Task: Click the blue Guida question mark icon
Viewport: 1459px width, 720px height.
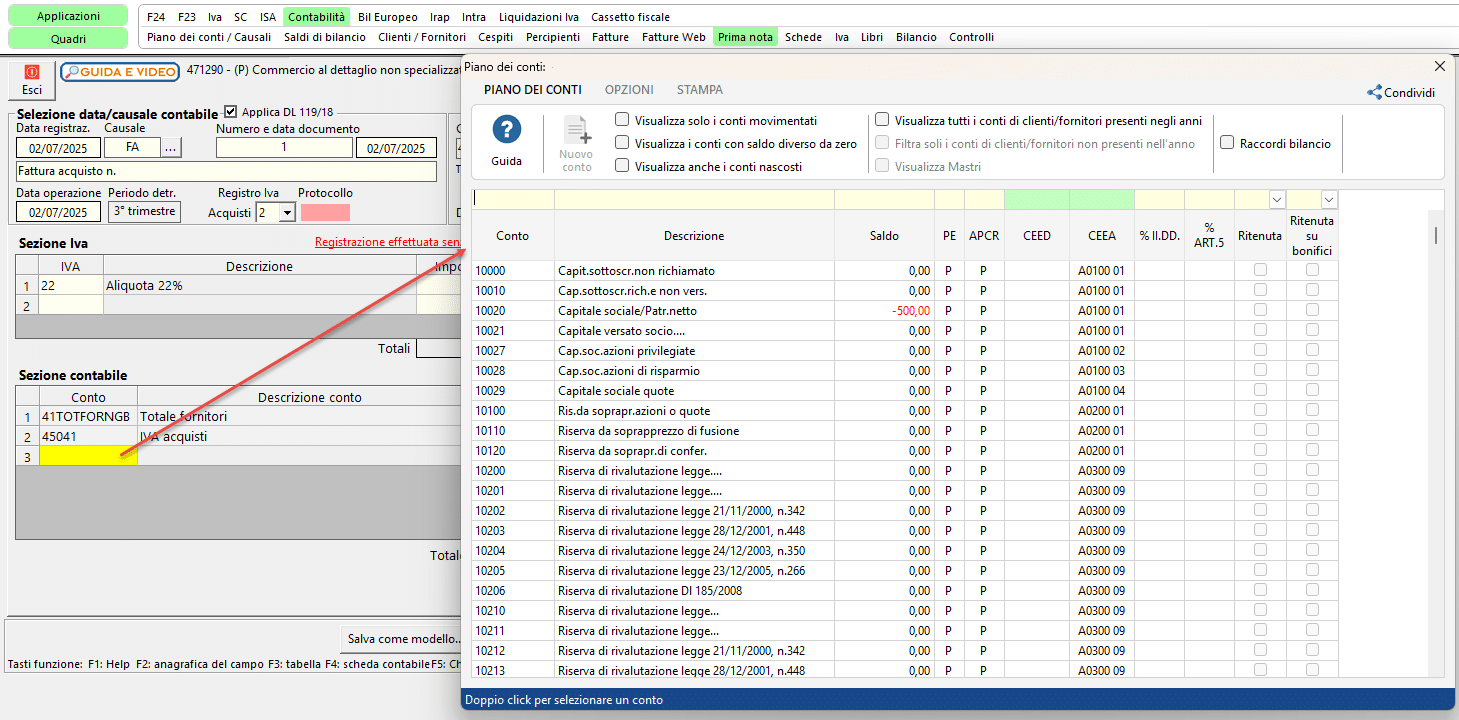Action: click(x=507, y=130)
